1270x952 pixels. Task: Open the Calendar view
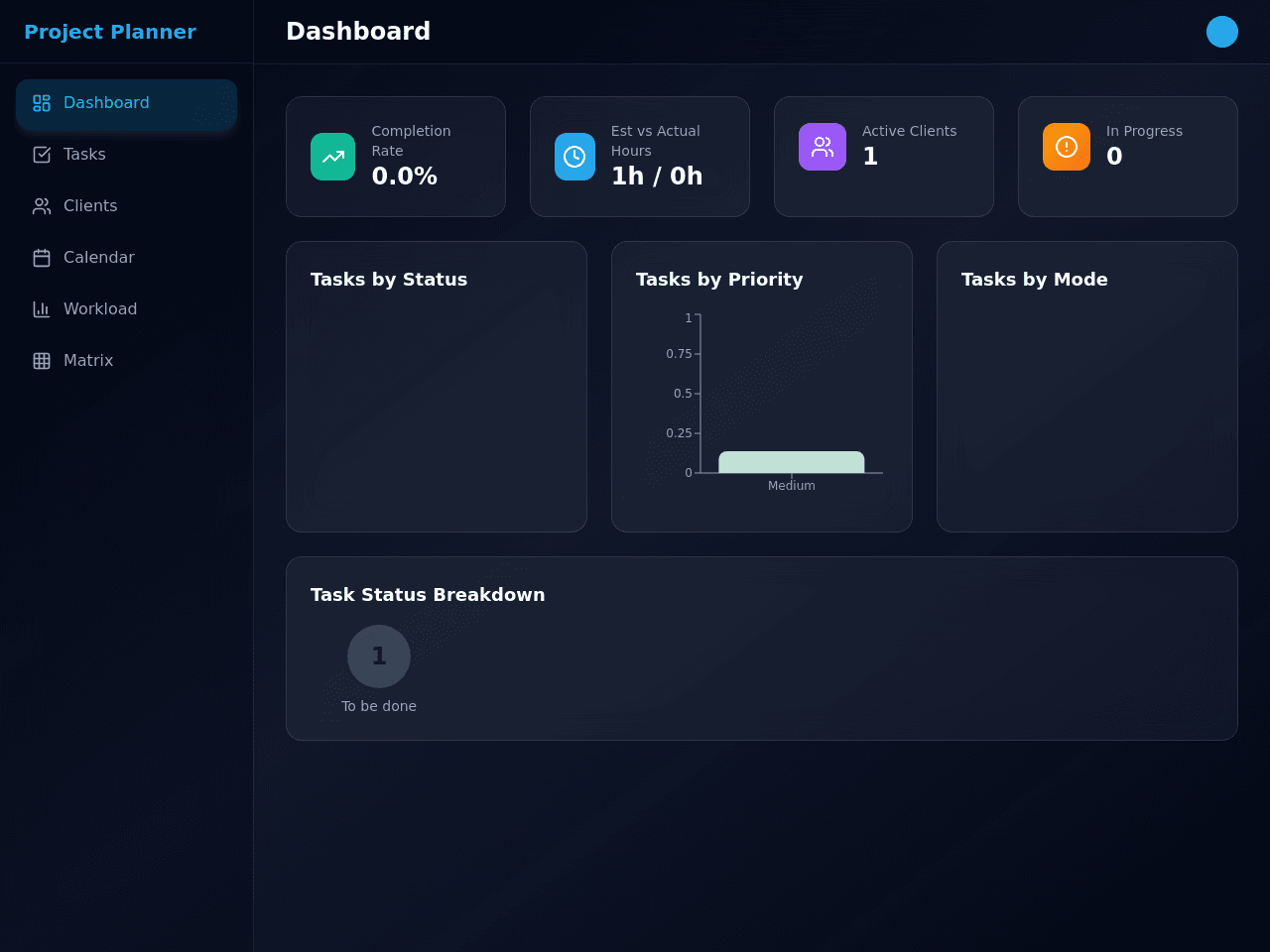tap(126, 258)
